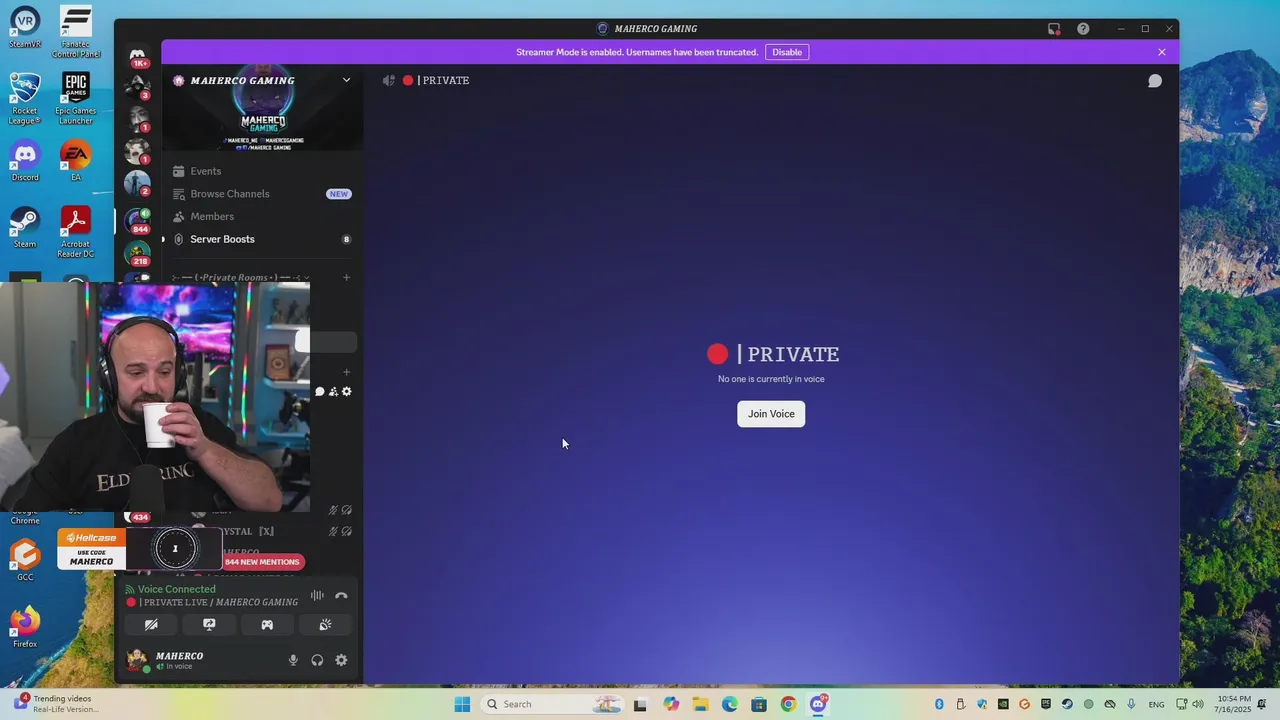The image size is (1280, 720).
Task: Click the speaker icon beside PRIVATE header
Action: point(389,80)
